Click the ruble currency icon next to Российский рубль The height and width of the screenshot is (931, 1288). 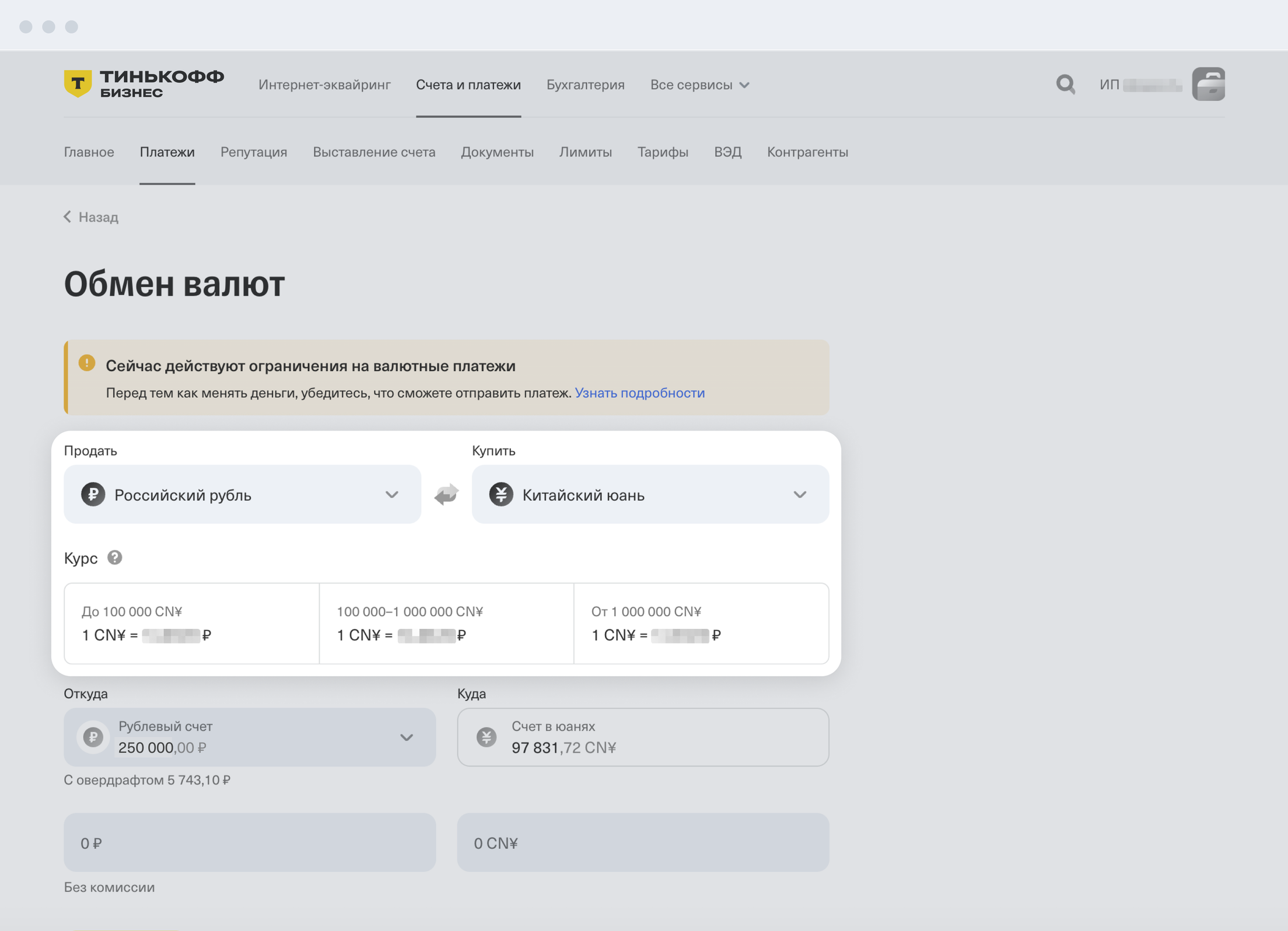point(93,495)
